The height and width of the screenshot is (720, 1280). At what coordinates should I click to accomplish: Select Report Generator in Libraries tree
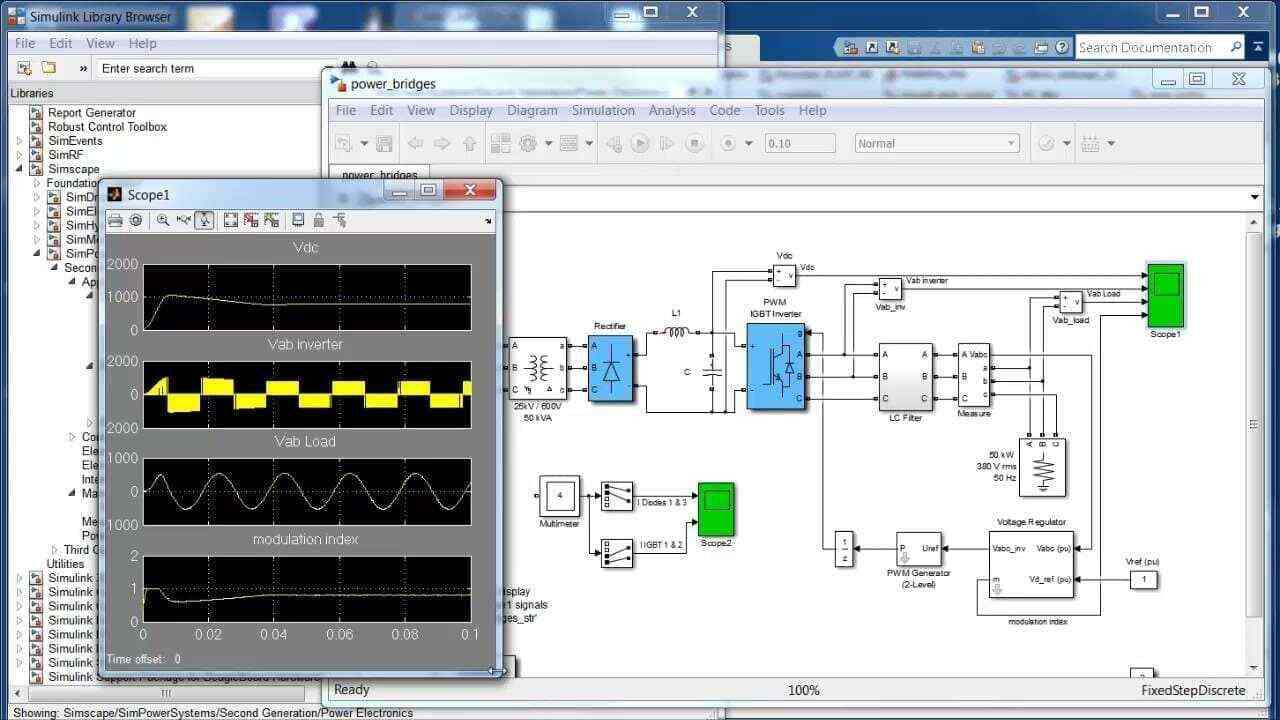coord(91,113)
